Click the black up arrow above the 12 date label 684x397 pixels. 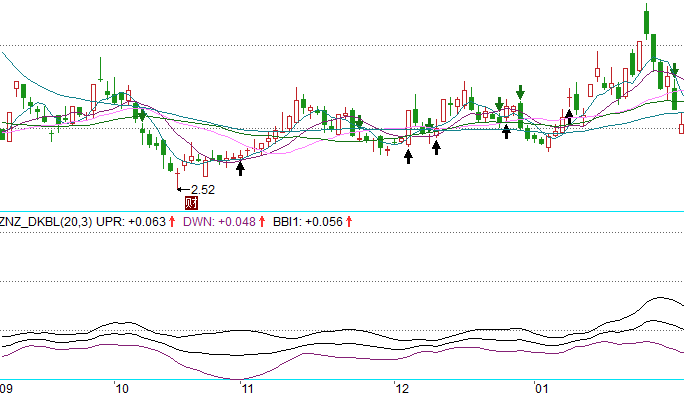click(x=408, y=157)
